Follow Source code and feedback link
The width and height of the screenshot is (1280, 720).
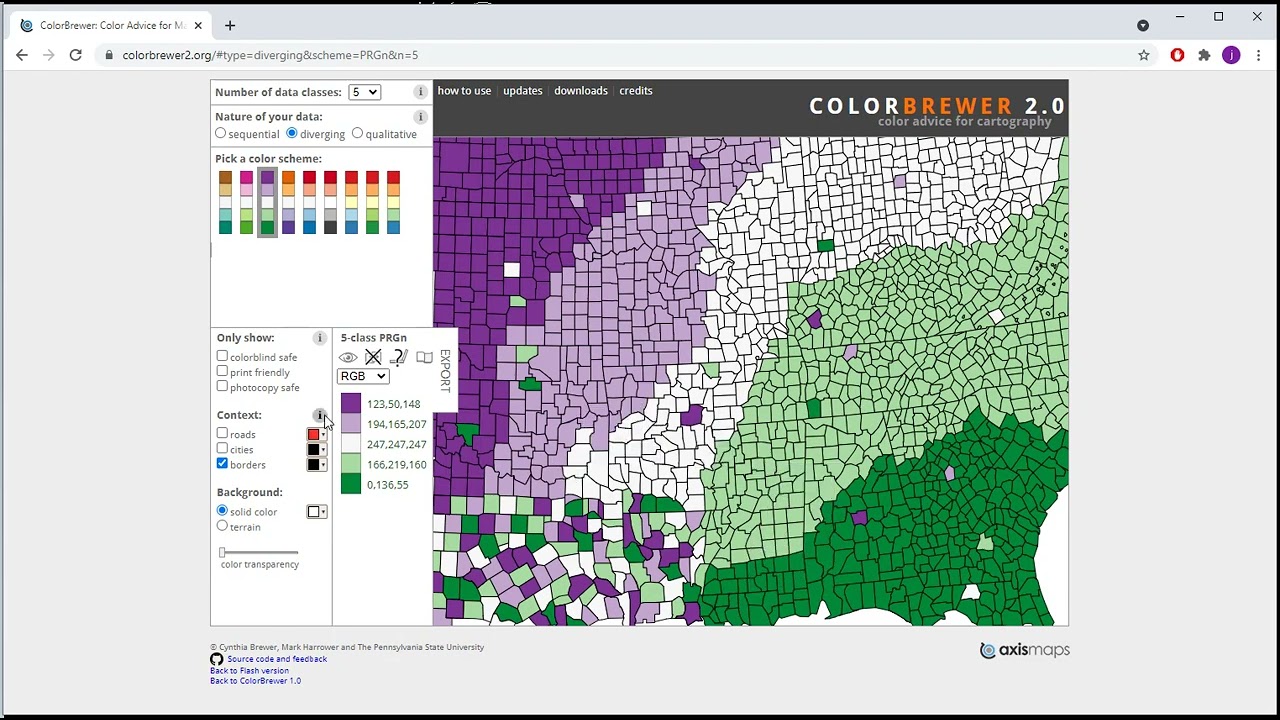click(277, 659)
